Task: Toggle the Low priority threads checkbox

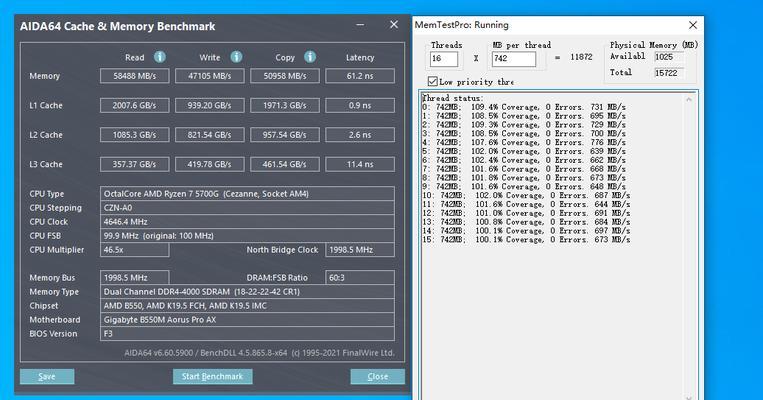Action: (x=433, y=81)
